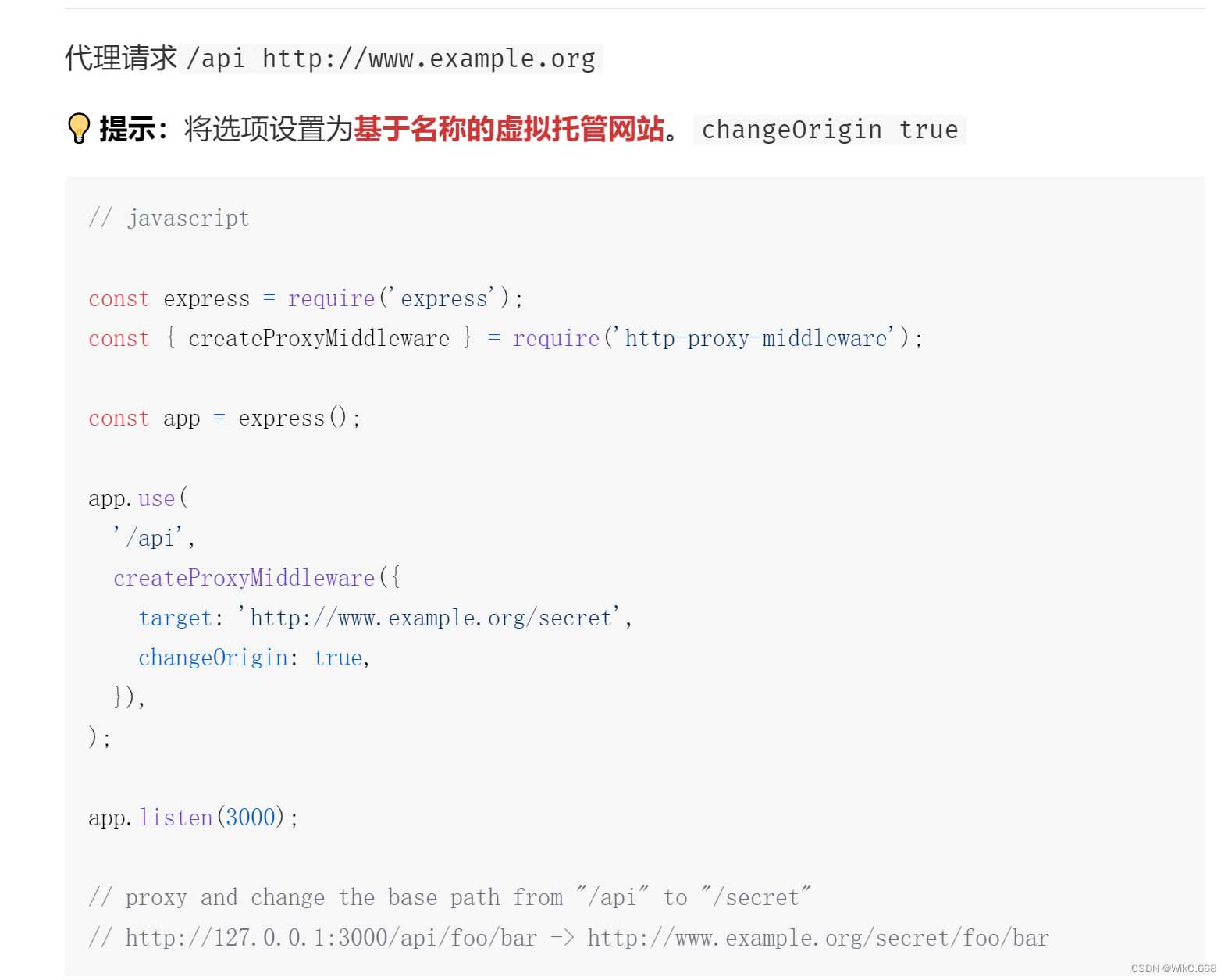
Task: Click the 'const app = express()' line
Action: pos(225,418)
